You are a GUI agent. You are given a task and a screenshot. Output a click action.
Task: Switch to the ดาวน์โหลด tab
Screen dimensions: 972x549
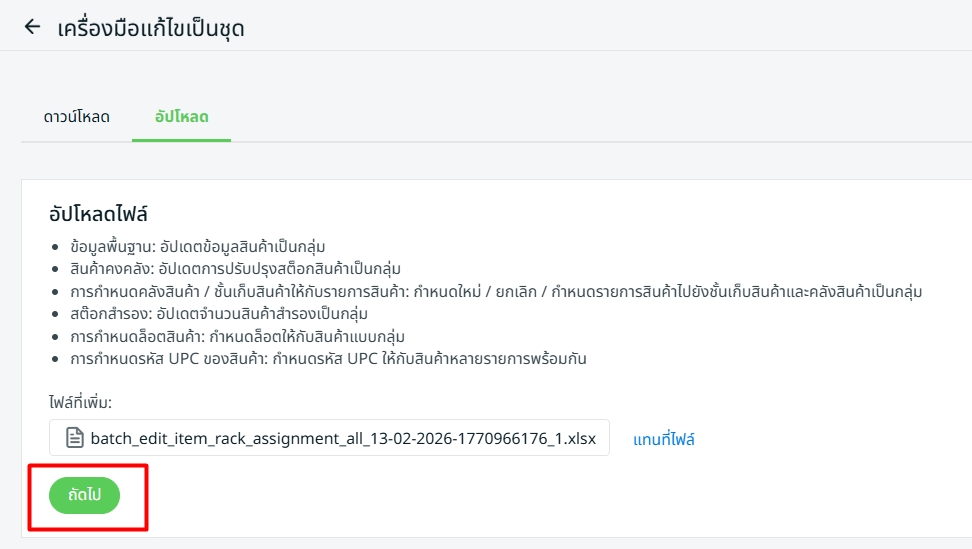(76, 117)
